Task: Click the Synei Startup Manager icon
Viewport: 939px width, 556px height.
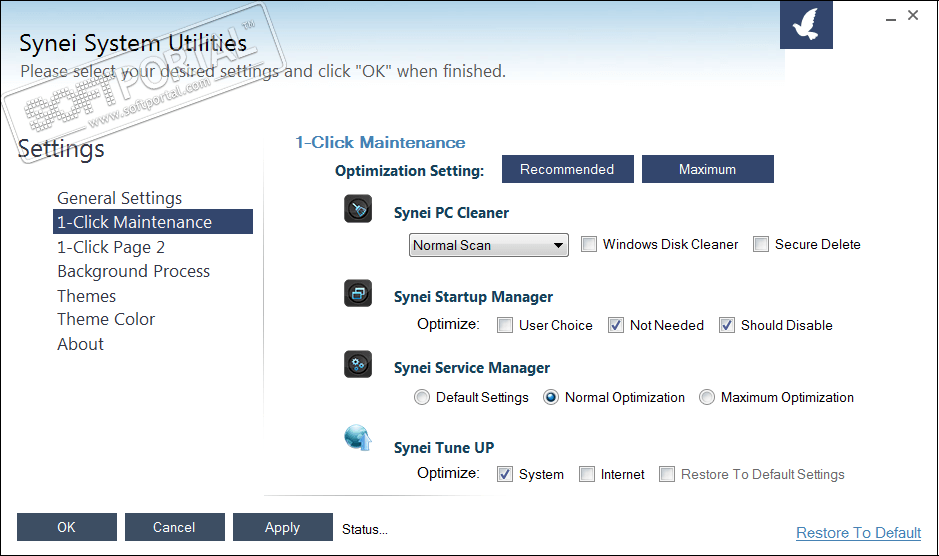Action: coord(358,294)
